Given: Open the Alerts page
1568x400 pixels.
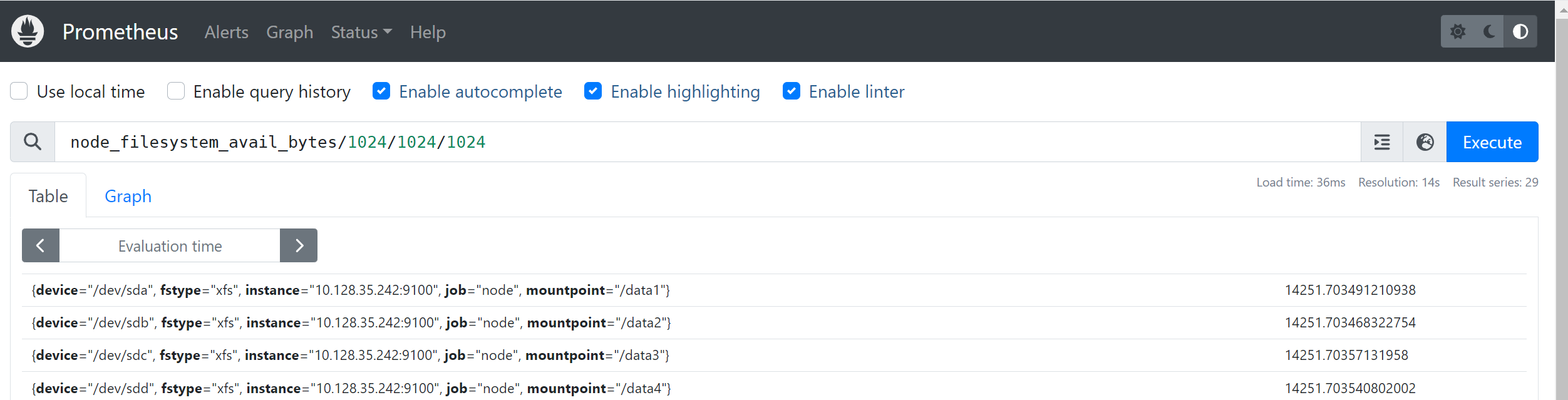Looking at the screenshot, I should click(x=226, y=32).
